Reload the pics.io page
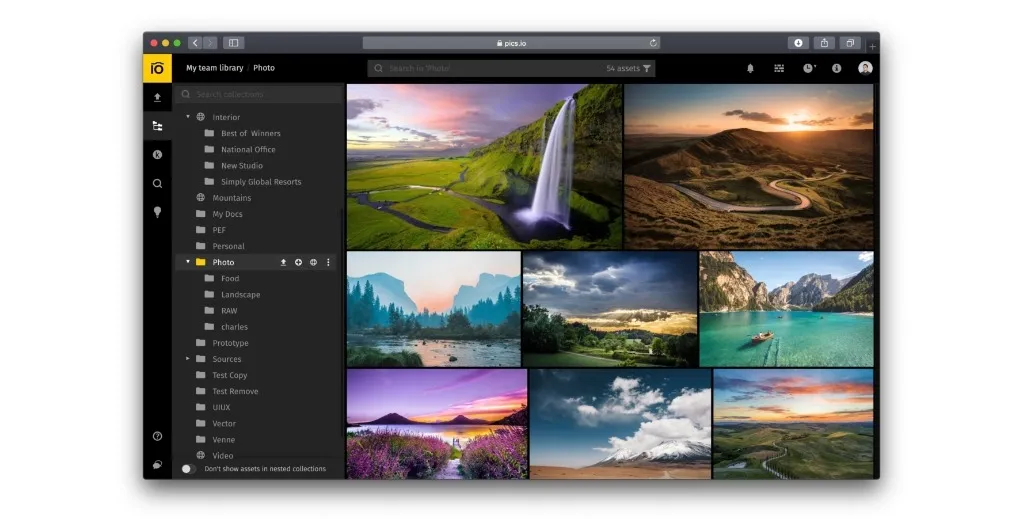The height and width of the screenshot is (519, 1024). [x=652, y=43]
